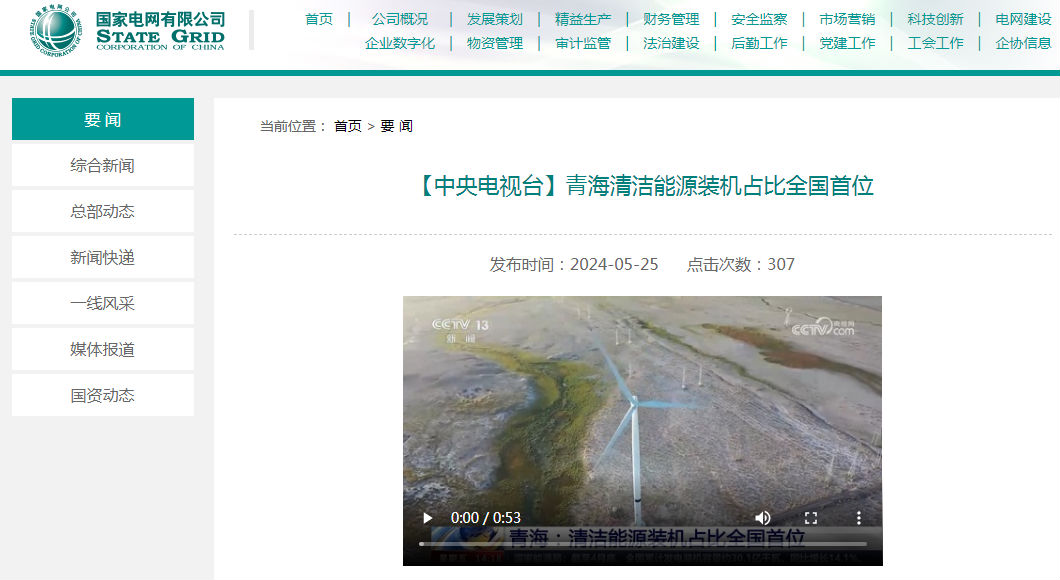1060x580 pixels.
Task: Click the article title heading
Action: (x=643, y=185)
